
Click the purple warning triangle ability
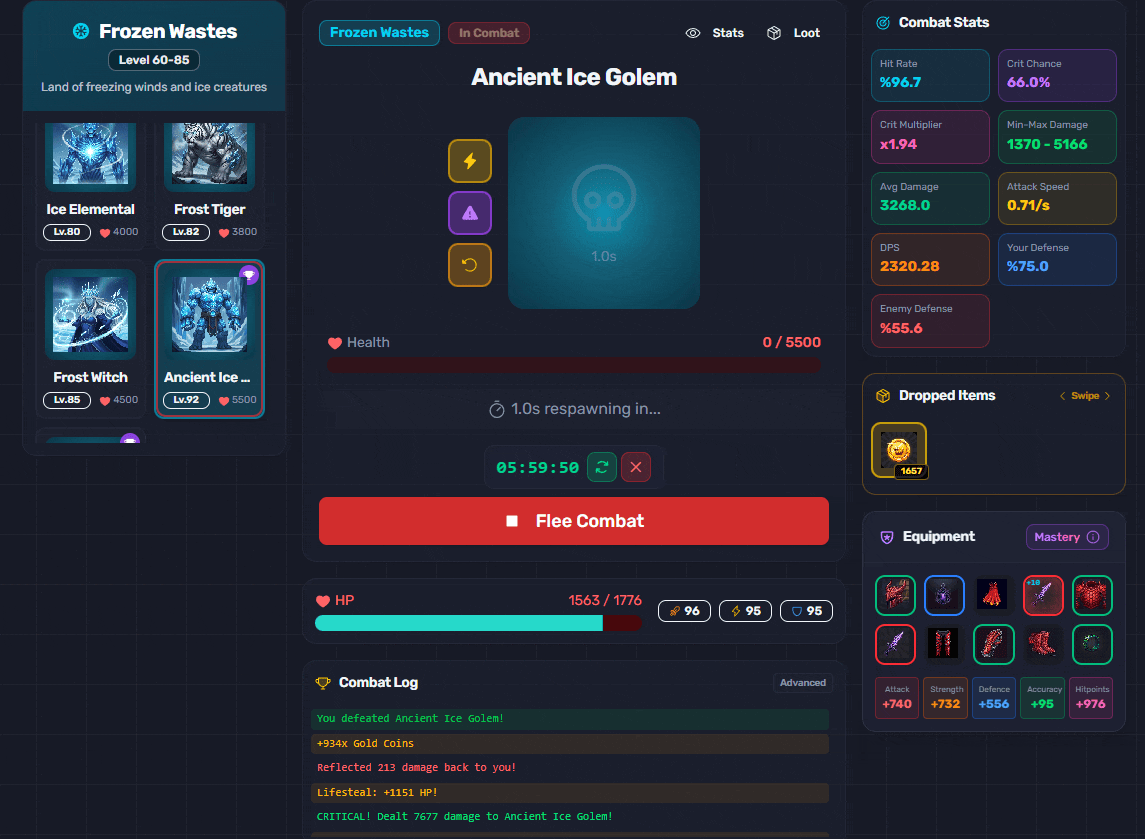coord(470,213)
